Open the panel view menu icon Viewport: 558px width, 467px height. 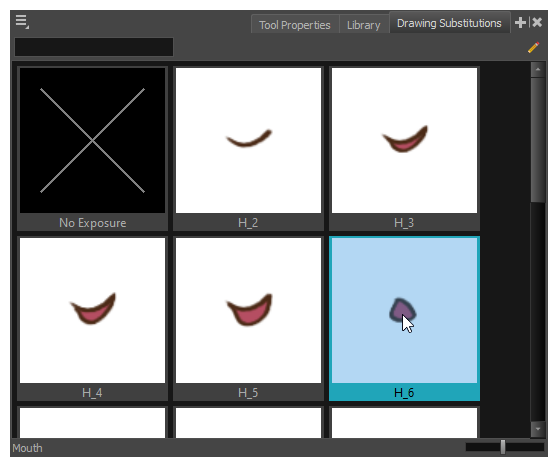coord(22,22)
